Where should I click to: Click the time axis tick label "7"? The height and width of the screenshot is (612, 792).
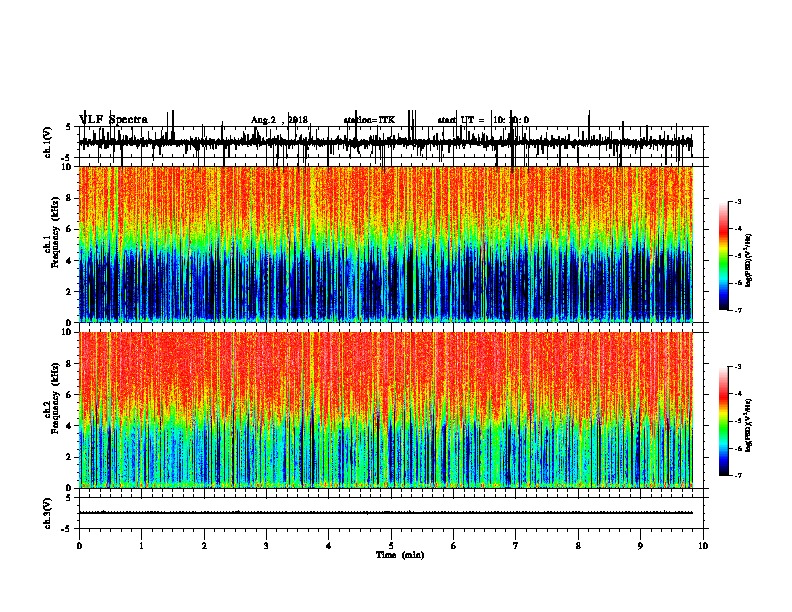(x=516, y=546)
